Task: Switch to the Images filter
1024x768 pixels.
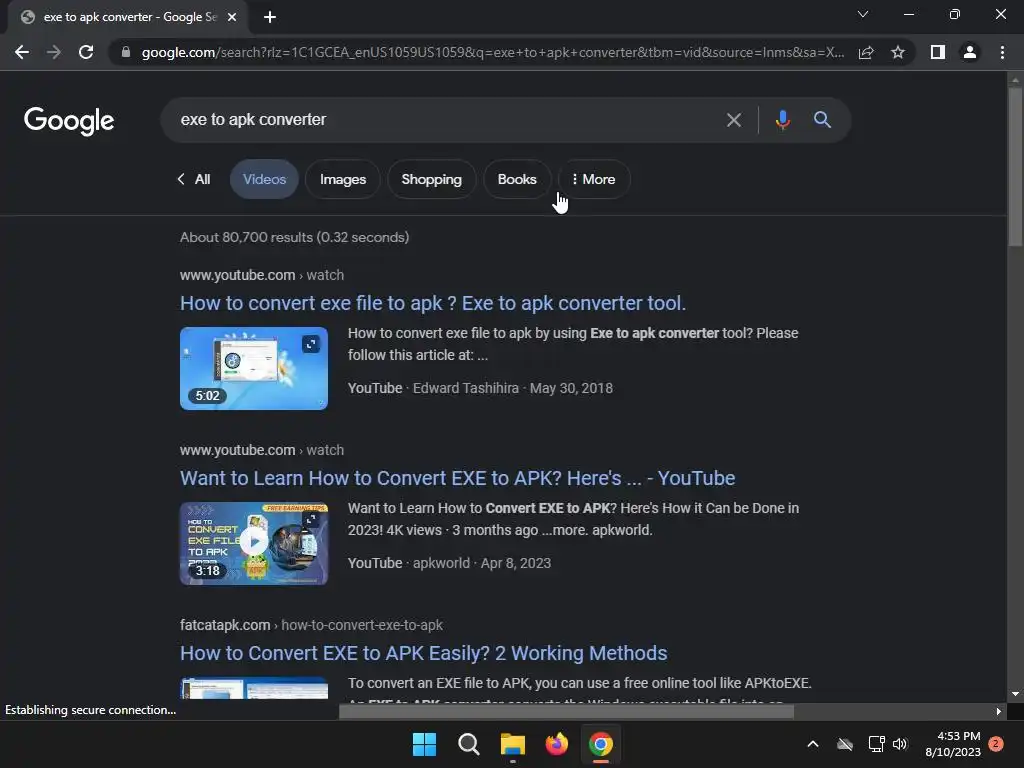Action: coord(343,179)
